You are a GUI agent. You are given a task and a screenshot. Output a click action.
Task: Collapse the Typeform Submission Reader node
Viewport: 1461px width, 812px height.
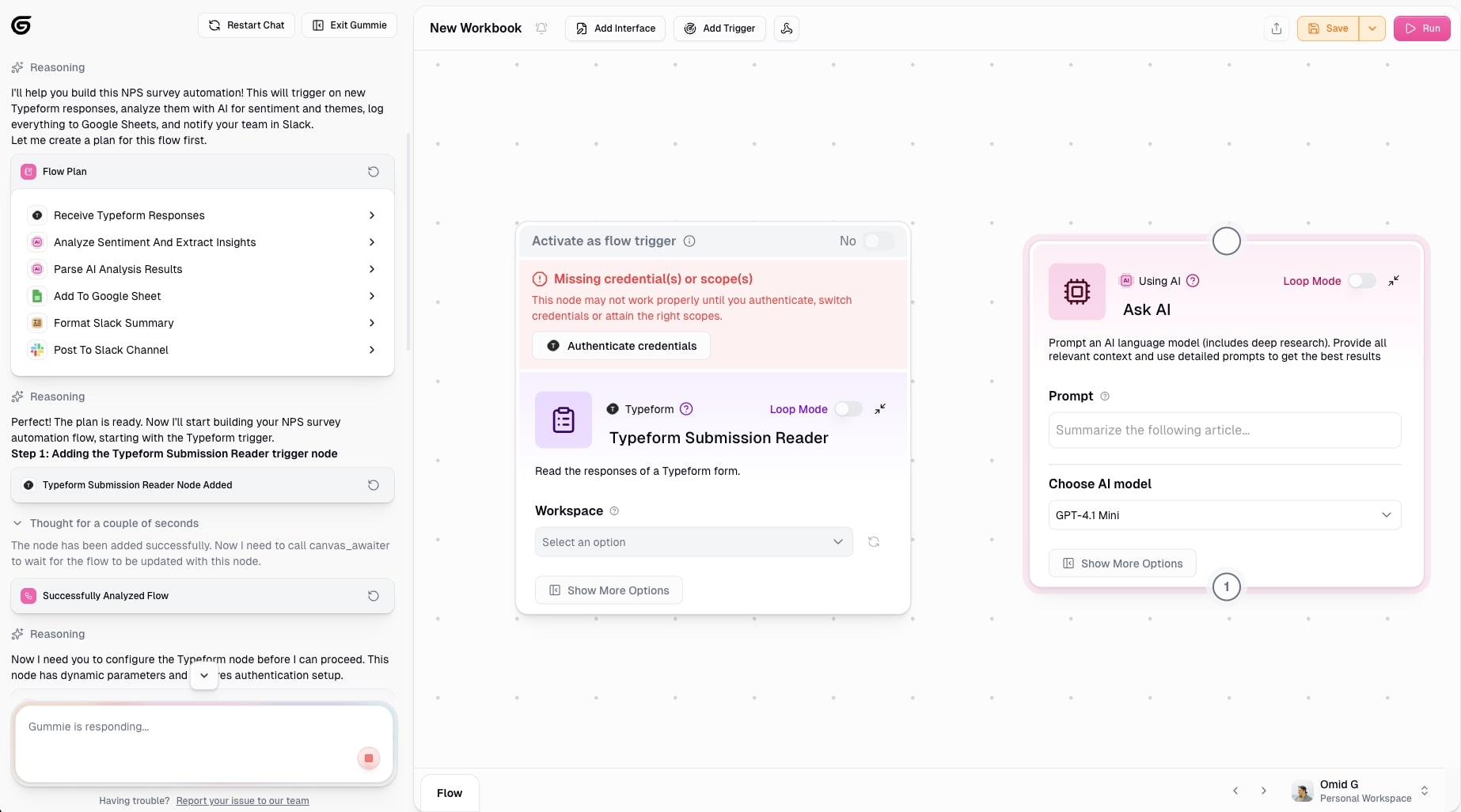tap(880, 409)
